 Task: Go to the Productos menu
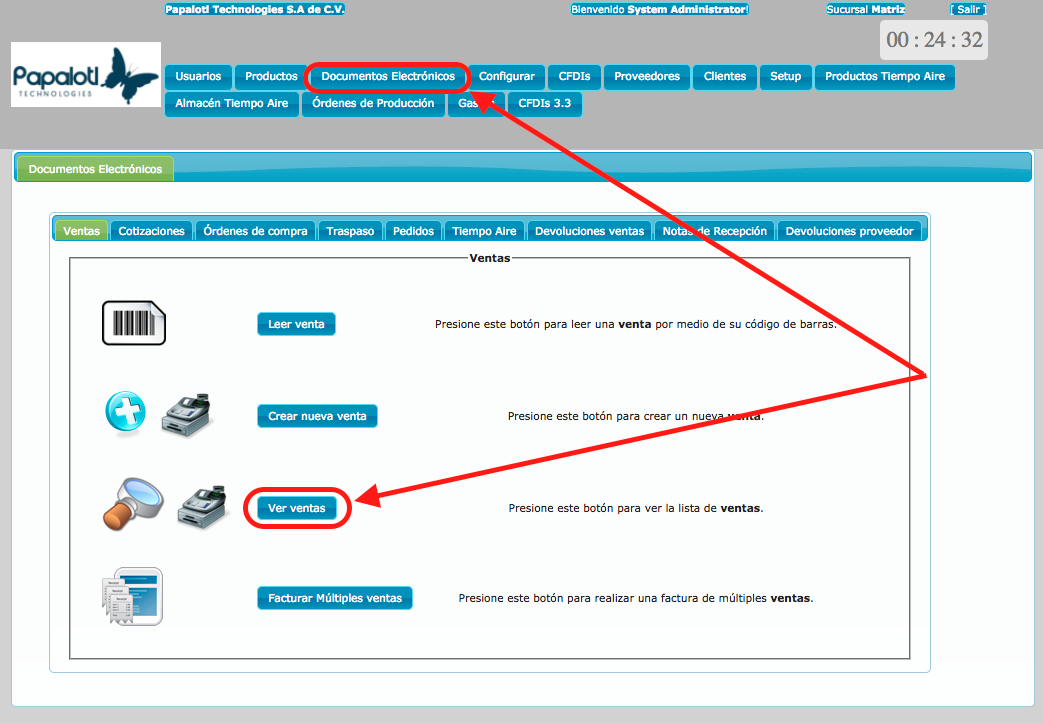tap(271, 76)
